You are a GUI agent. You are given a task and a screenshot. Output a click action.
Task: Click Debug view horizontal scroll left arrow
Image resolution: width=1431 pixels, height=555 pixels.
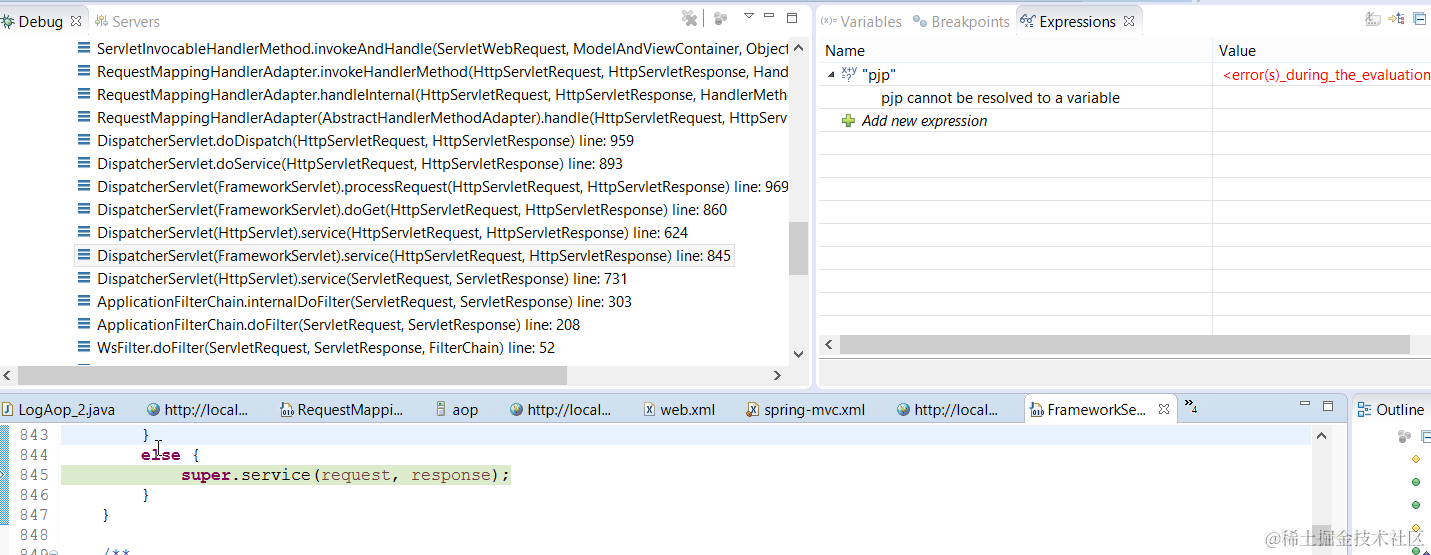[8, 375]
